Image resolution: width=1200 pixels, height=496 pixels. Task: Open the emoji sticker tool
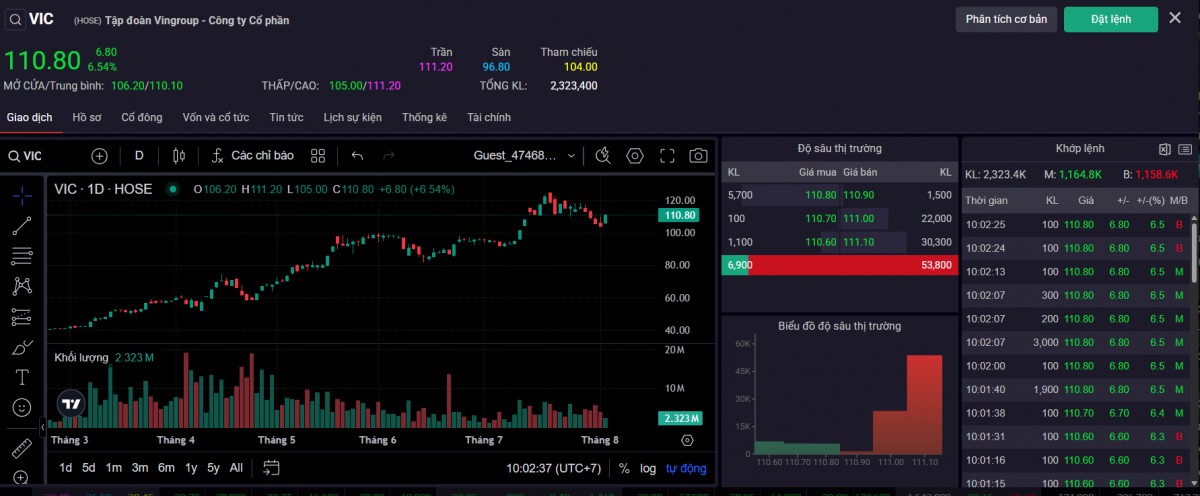point(21,408)
